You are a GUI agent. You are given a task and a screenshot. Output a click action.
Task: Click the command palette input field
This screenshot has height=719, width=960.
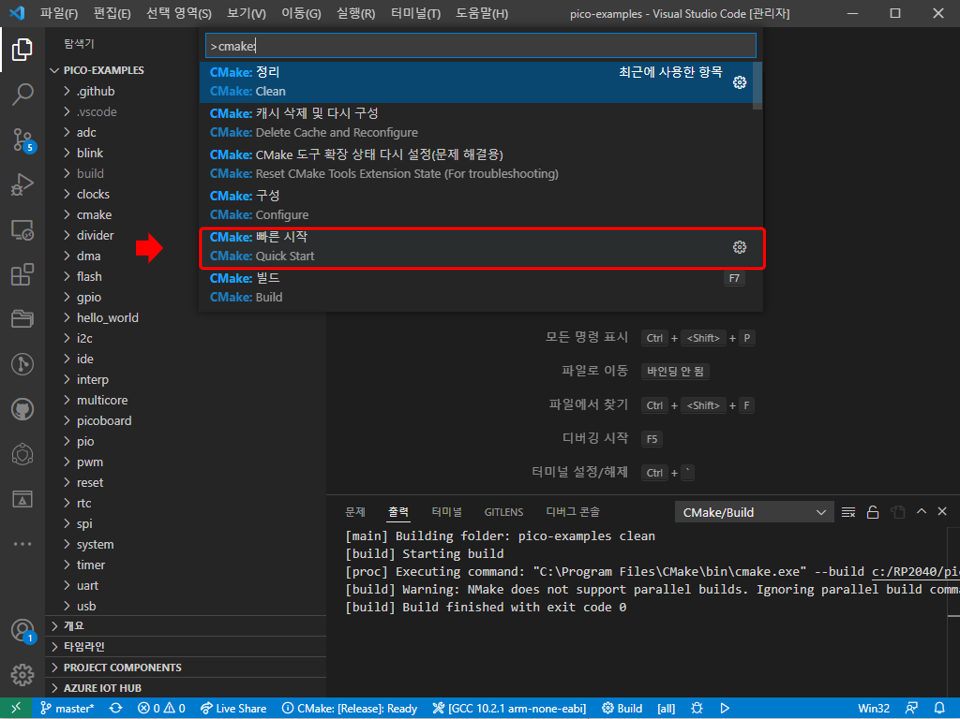pos(481,46)
